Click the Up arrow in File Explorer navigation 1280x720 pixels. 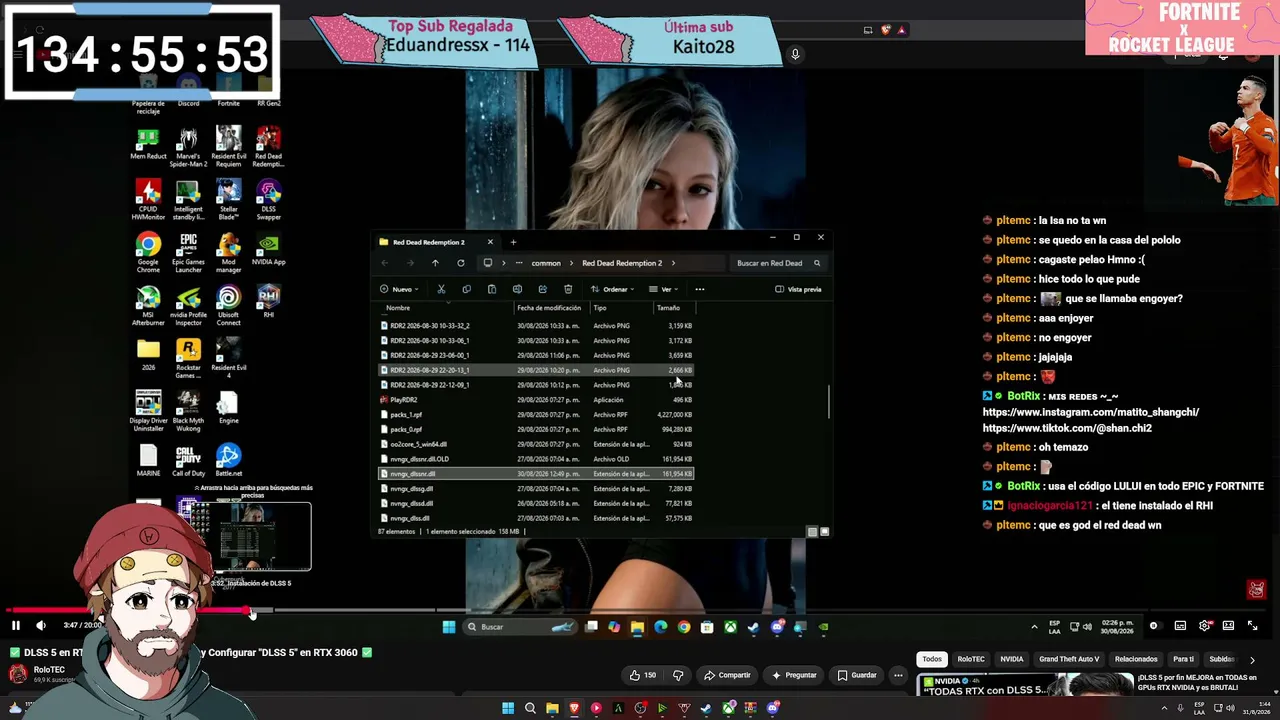[435, 263]
